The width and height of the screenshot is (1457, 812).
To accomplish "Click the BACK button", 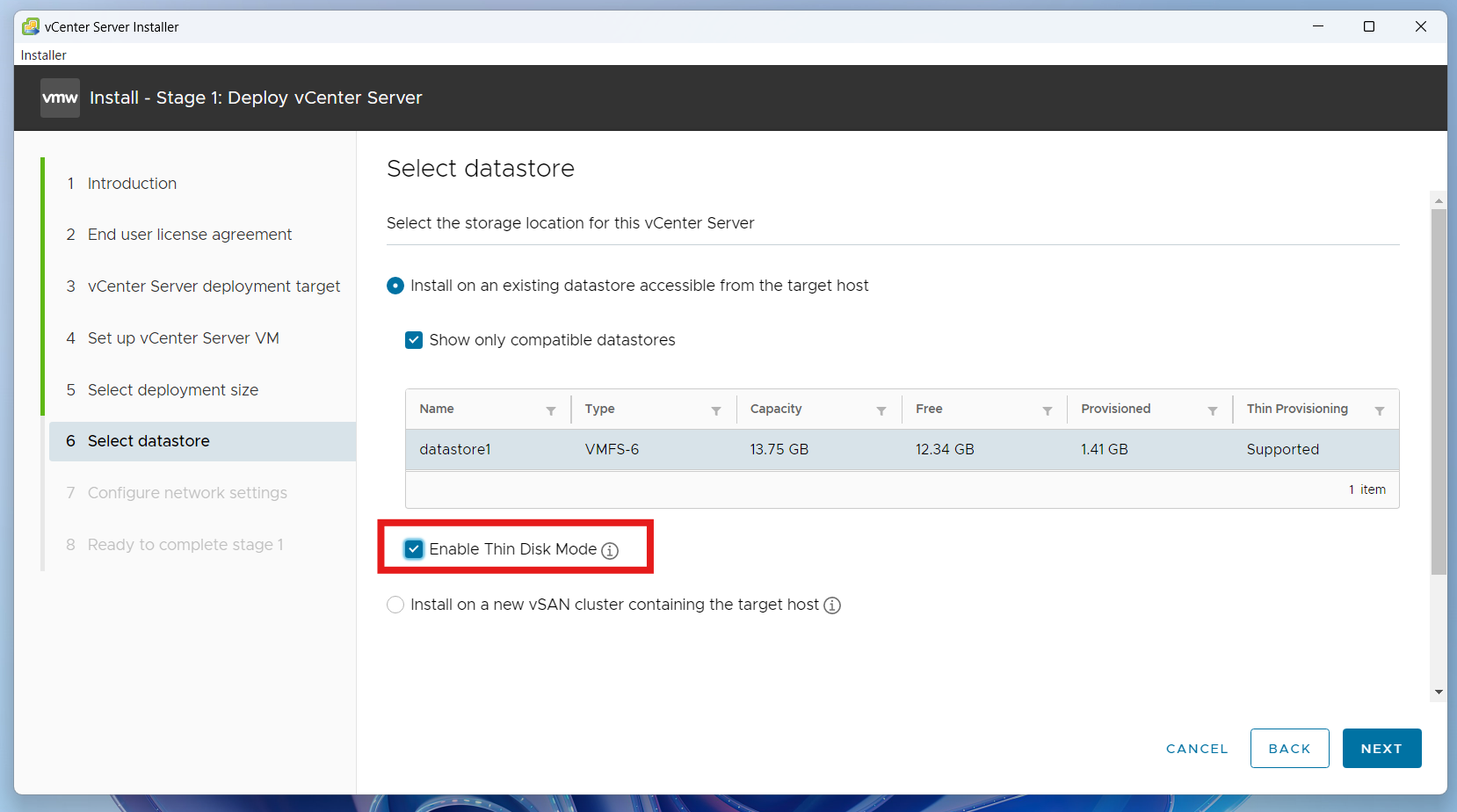I will 1289,749.
